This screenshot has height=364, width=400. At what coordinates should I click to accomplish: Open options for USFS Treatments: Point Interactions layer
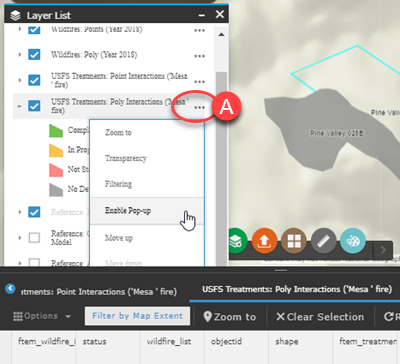pyautogui.click(x=199, y=82)
